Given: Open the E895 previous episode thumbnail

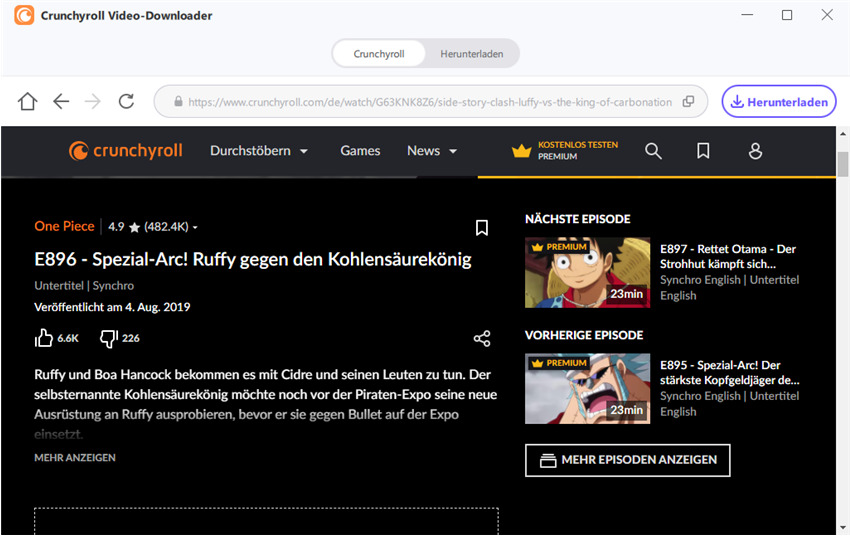Looking at the screenshot, I should (587, 389).
